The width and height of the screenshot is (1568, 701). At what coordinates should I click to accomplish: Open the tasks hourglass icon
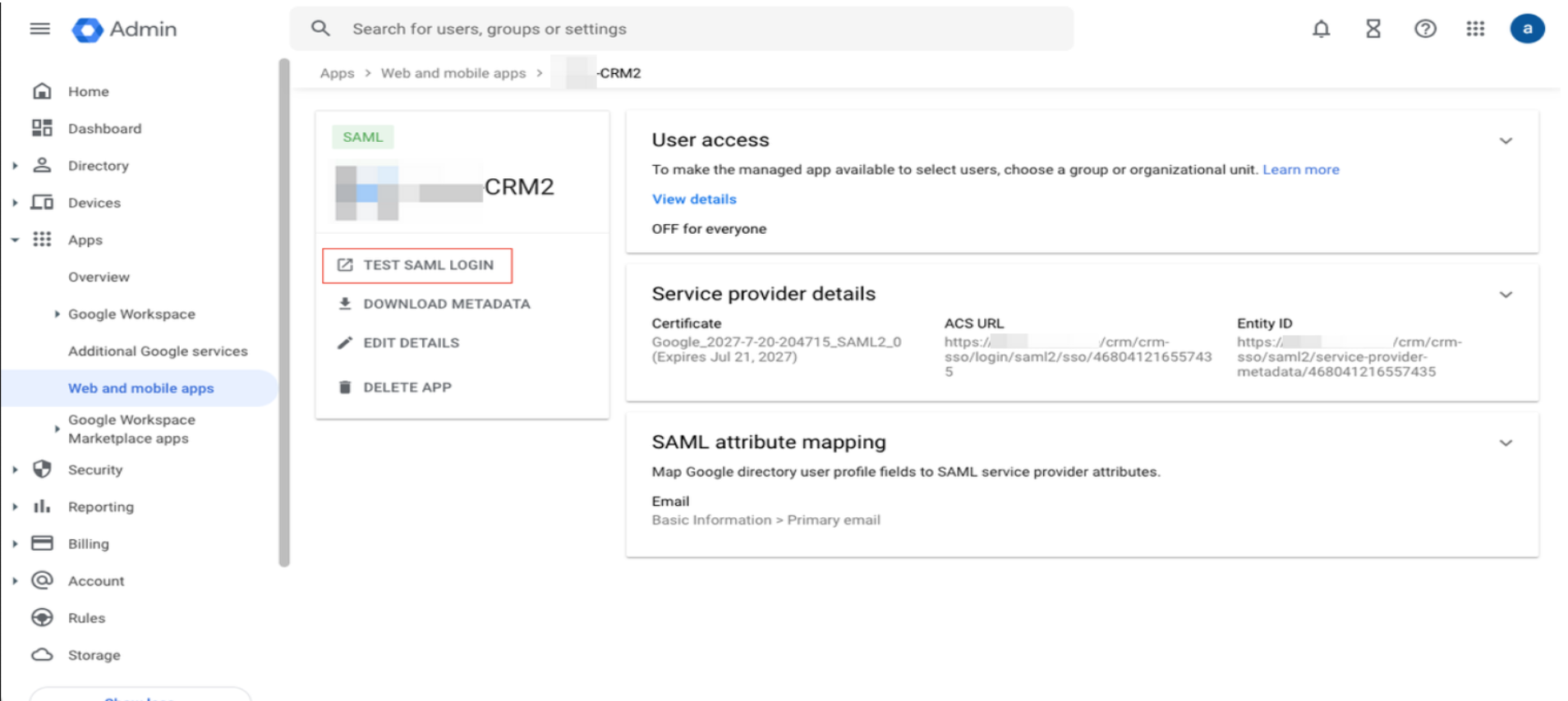1373,29
